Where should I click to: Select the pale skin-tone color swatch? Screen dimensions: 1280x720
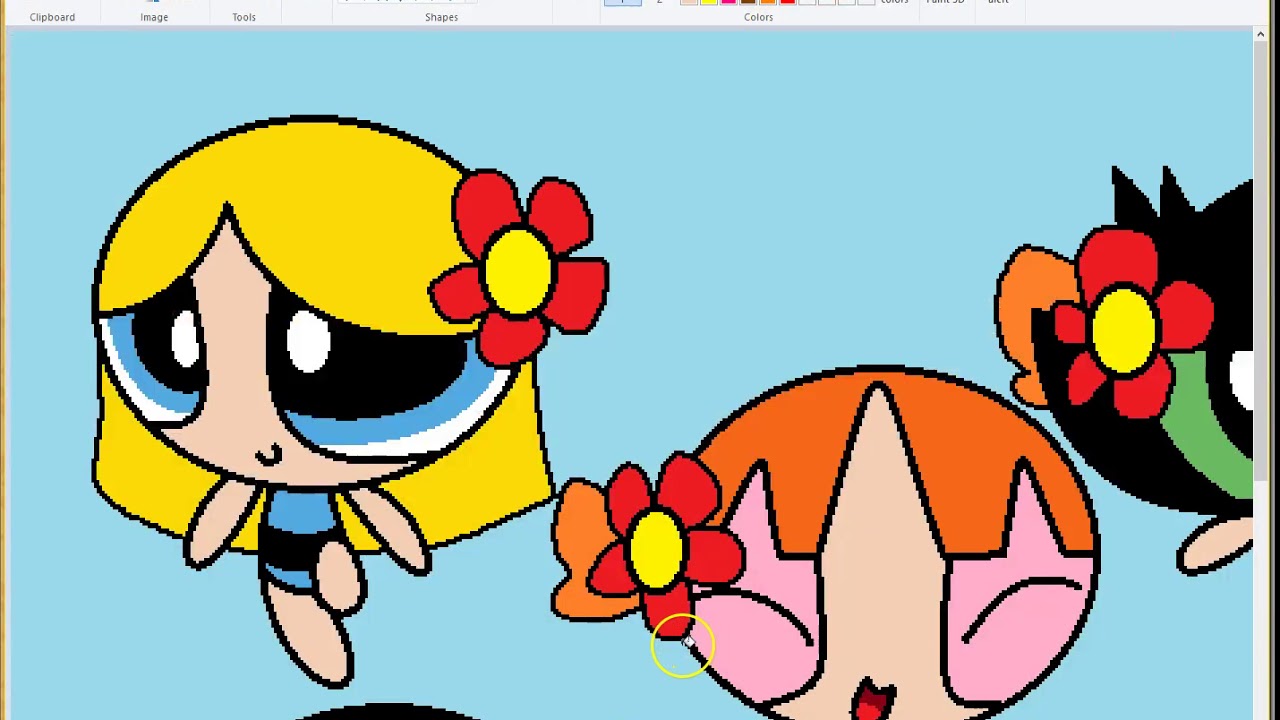(x=688, y=3)
